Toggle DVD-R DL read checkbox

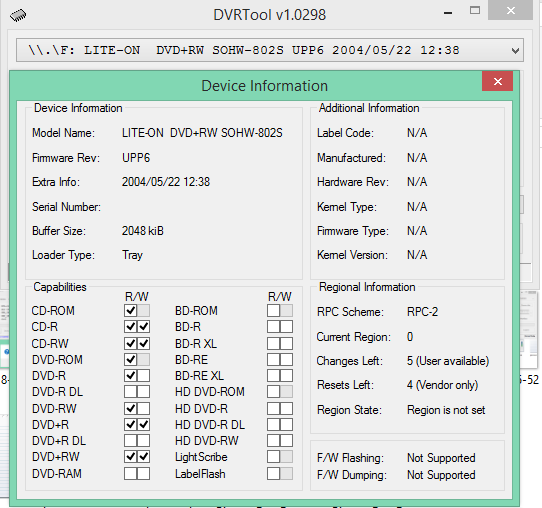131,392
